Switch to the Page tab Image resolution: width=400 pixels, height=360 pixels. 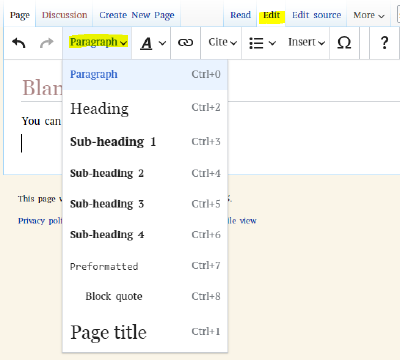click(20, 15)
